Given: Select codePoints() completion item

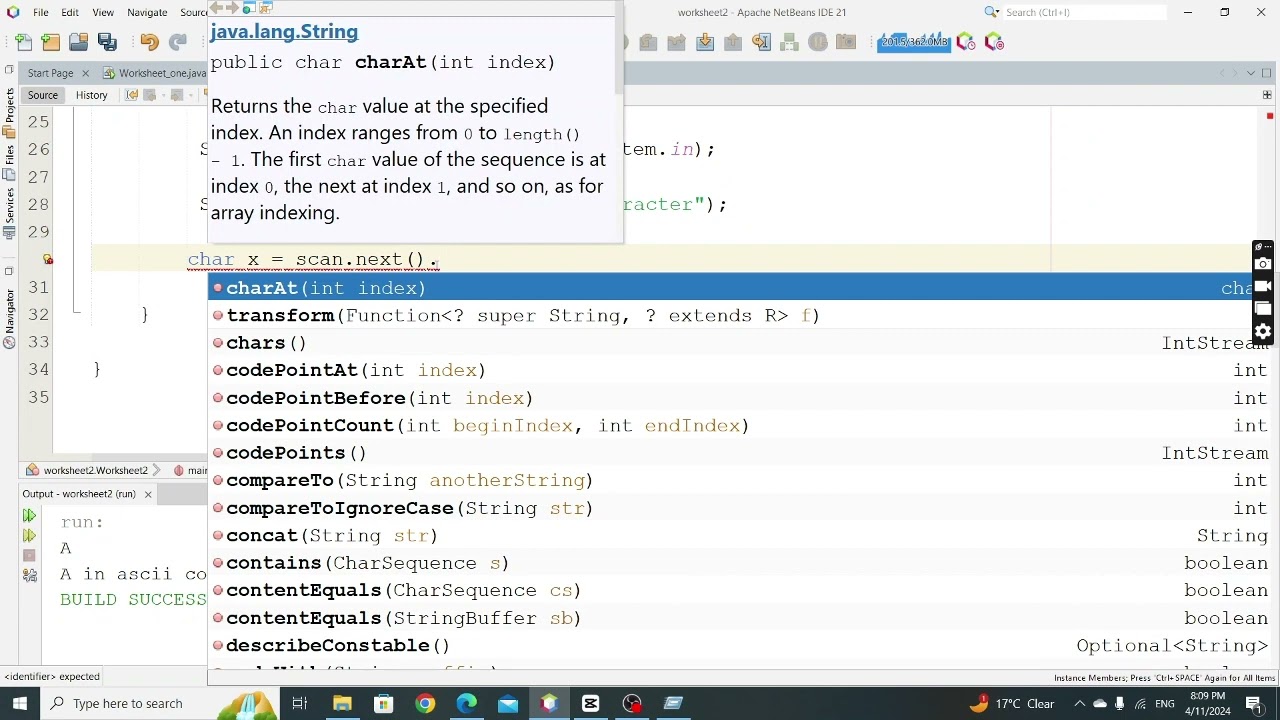Looking at the screenshot, I should click(x=740, y=453).
